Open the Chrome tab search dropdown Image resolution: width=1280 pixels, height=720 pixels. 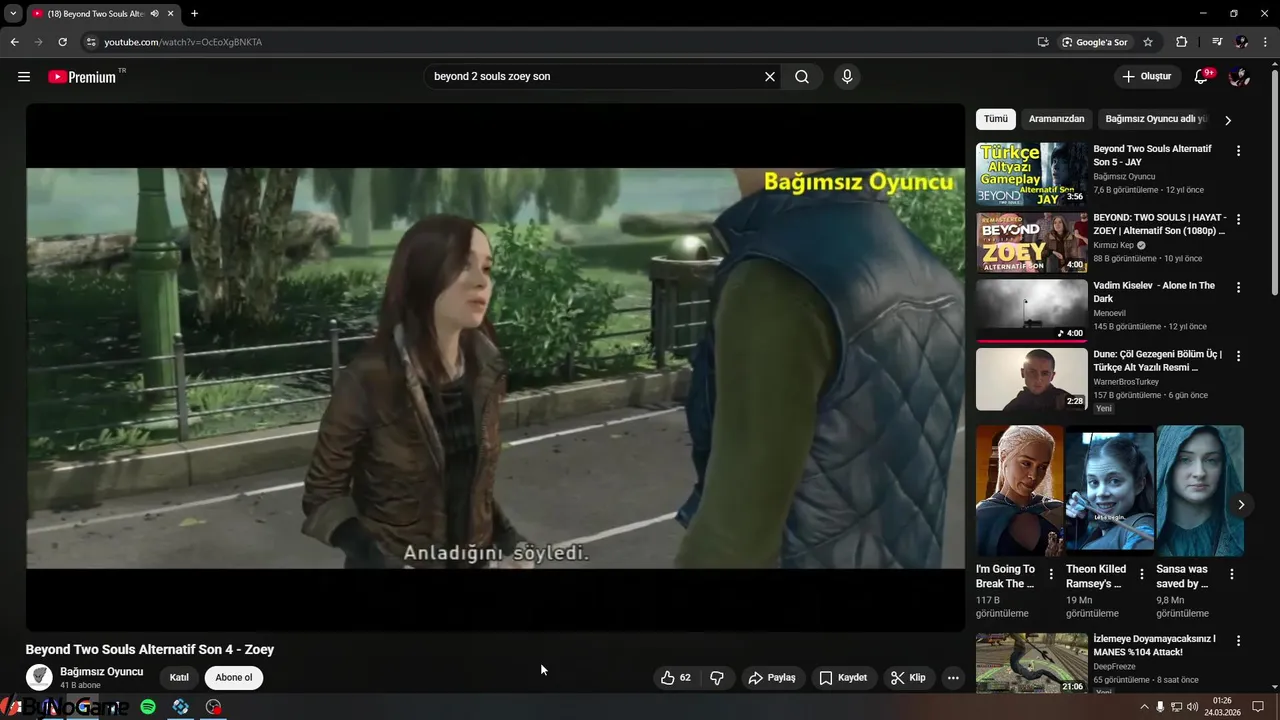pyautogui.click(x=13, y=14)
